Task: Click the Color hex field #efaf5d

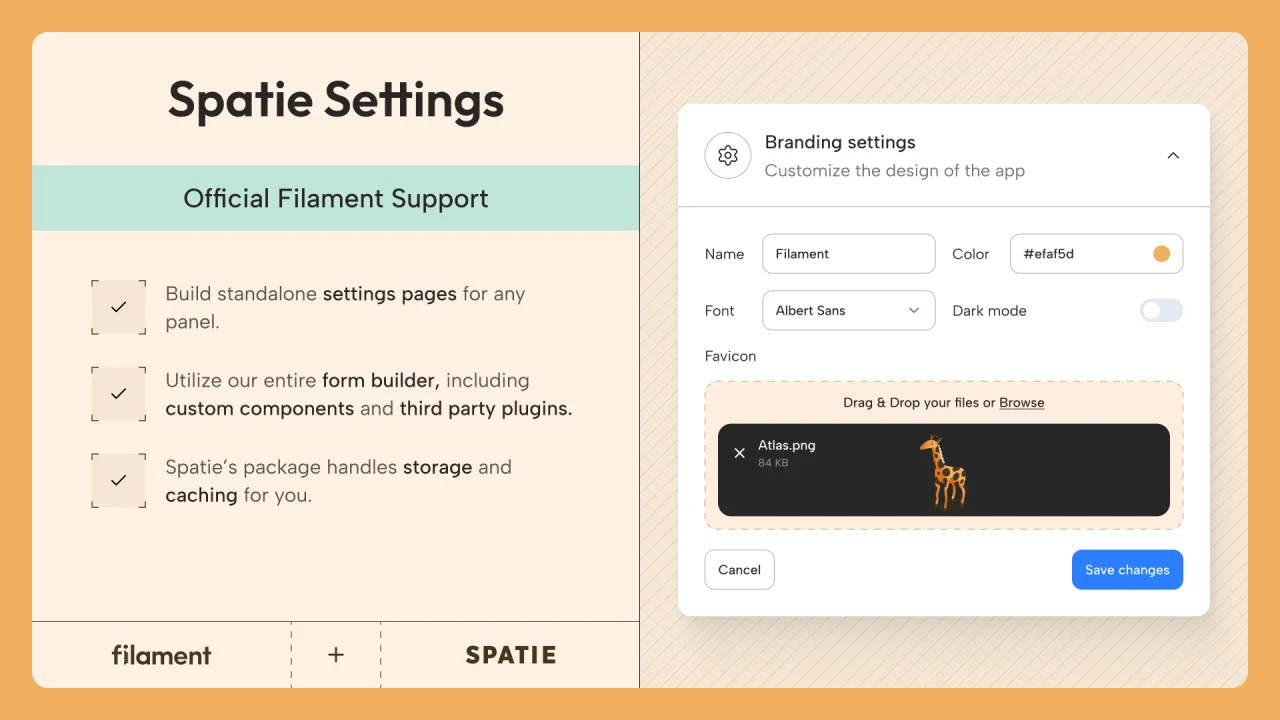Action: click(1096, 254)
